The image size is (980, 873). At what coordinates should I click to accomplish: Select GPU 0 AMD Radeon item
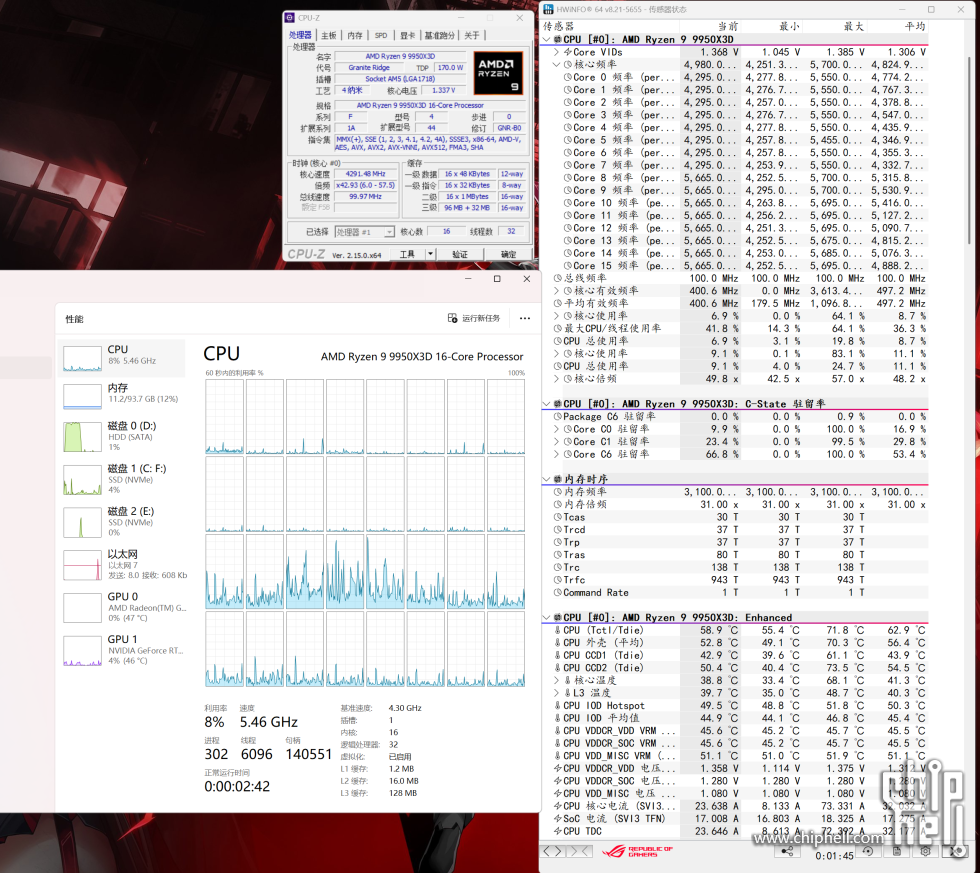click(122, 607)
